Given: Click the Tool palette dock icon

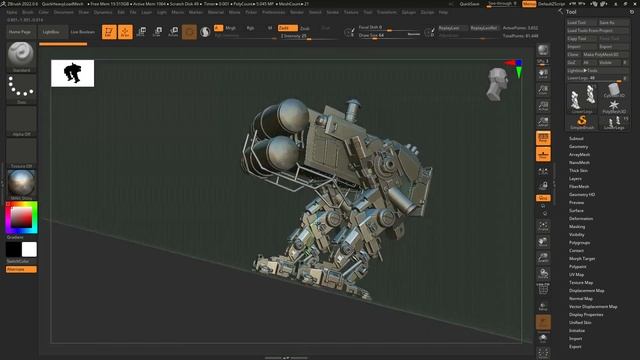Looking at the screenshot, I should coord(632,12).
